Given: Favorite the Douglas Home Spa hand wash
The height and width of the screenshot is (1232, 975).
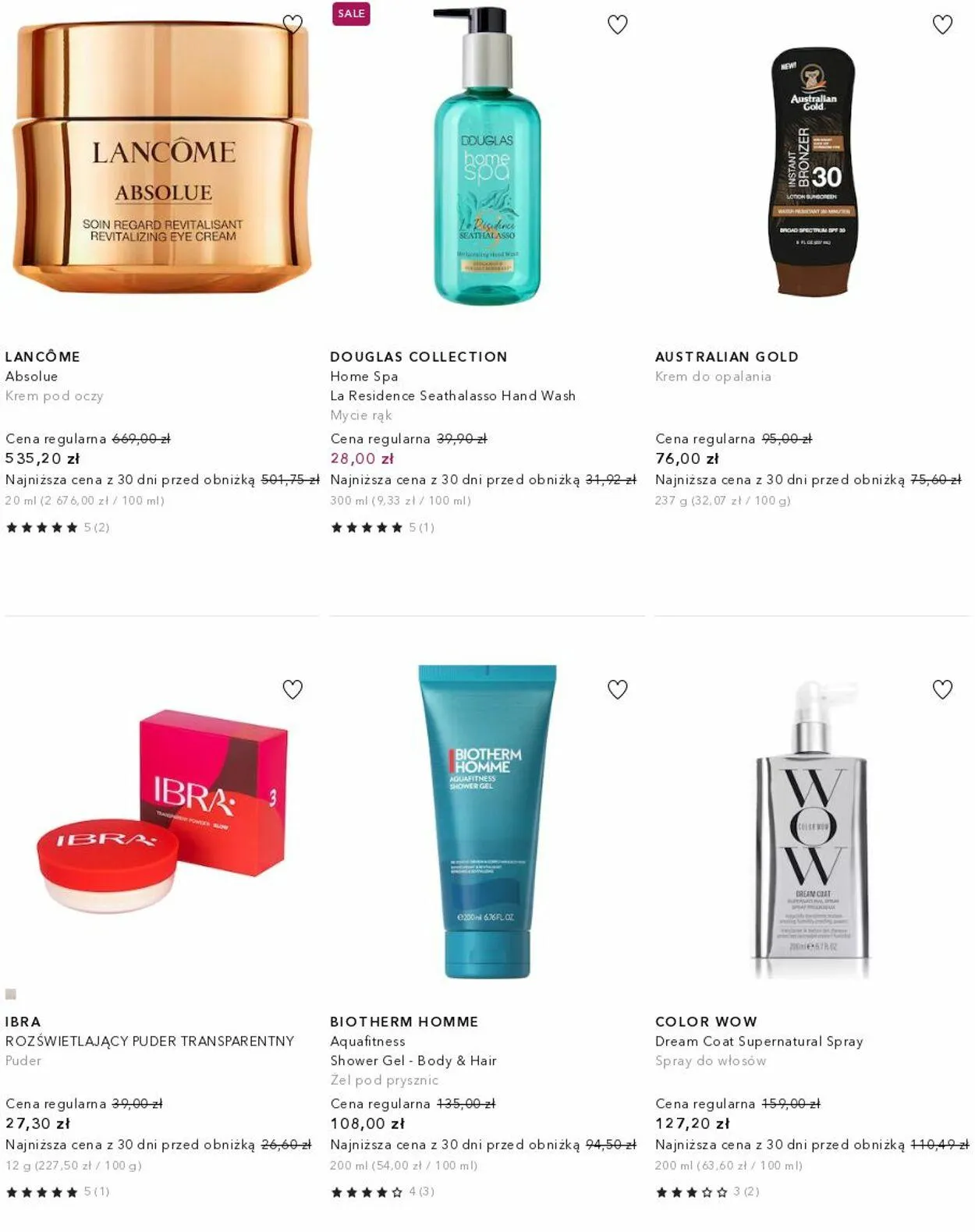Looking at the screenshot, I should (618, 24).
